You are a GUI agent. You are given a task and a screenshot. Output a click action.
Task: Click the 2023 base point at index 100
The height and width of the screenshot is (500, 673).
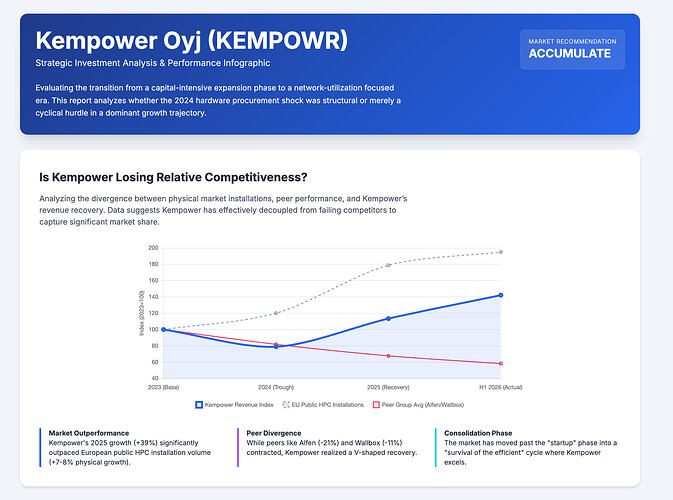tap(164, 330)
